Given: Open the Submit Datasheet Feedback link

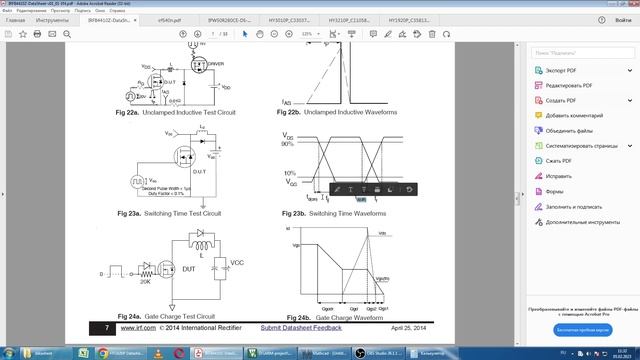Looking at the screenshot, I should (301, 328).
